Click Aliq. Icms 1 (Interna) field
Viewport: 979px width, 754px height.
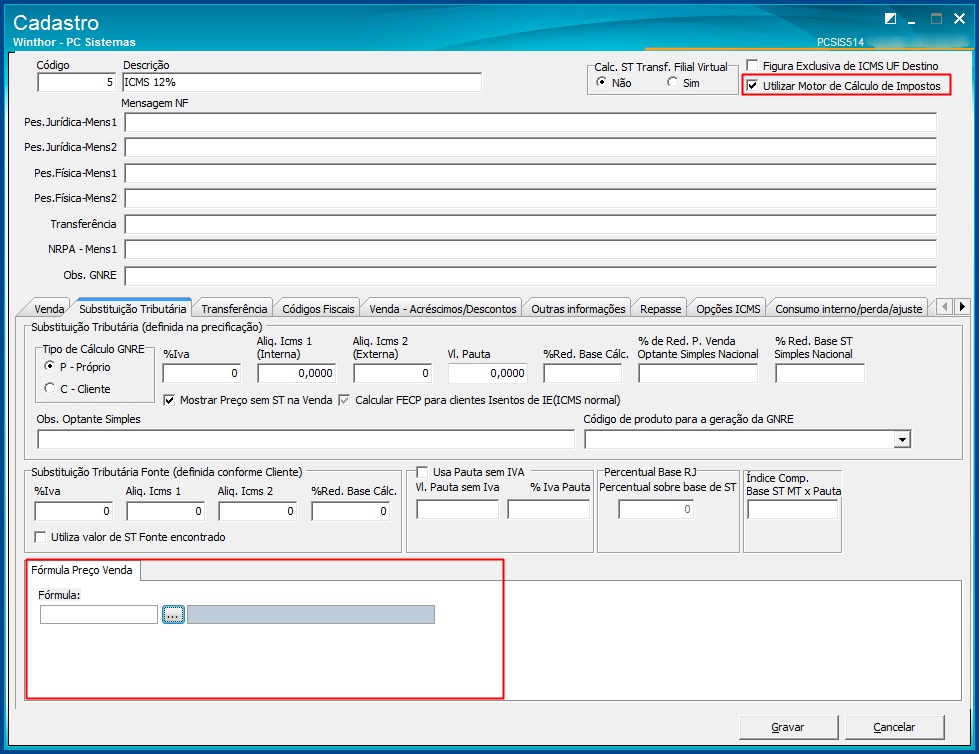297,373
